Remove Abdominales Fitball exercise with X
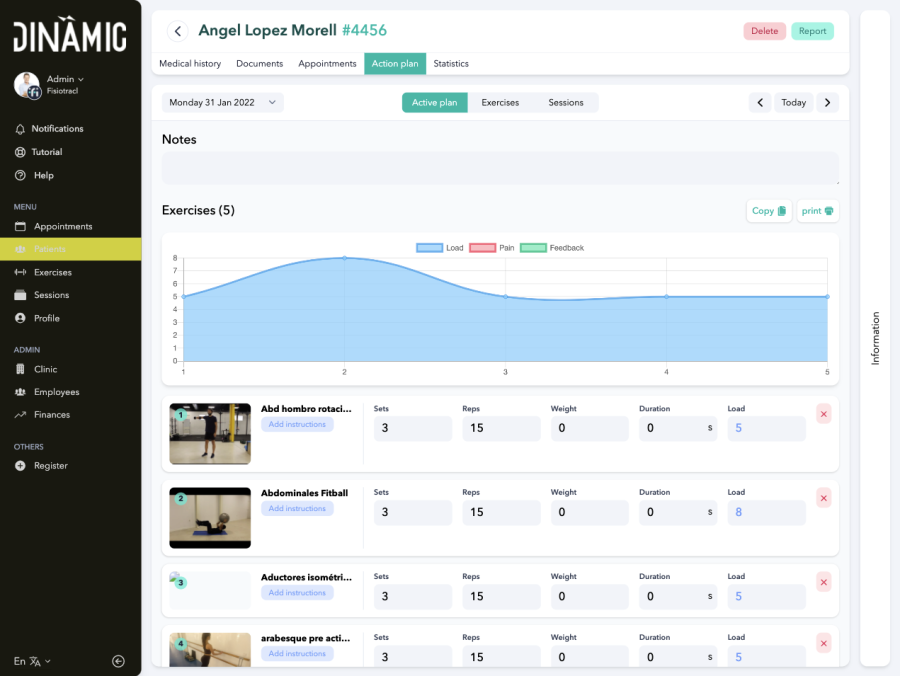The height and width of the screenshot is (676, 900). [x=824, y=498]
